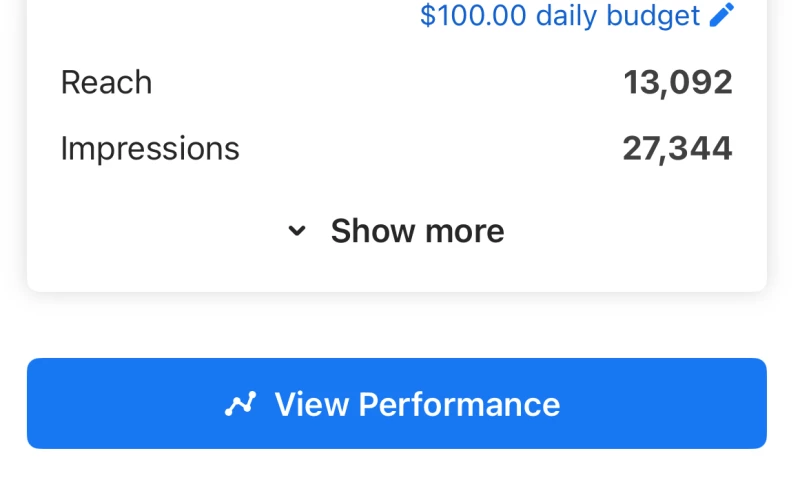Click the chevron arrow beside Show more
800x480 pixels.
point(297,231)
